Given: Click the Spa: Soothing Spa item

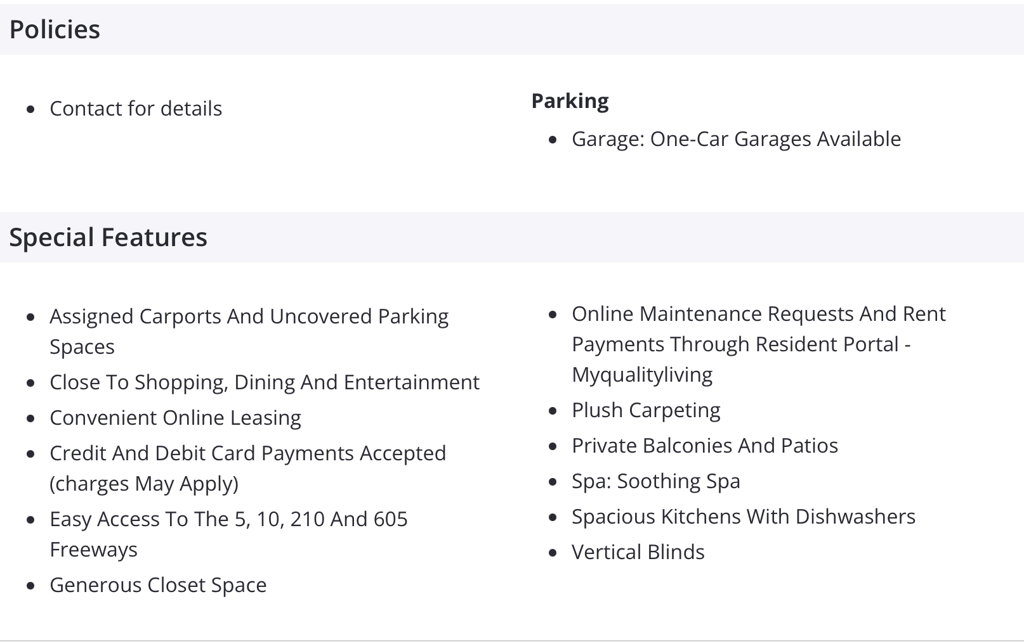Looking at the screenshot, I should [x=656, y=482].
